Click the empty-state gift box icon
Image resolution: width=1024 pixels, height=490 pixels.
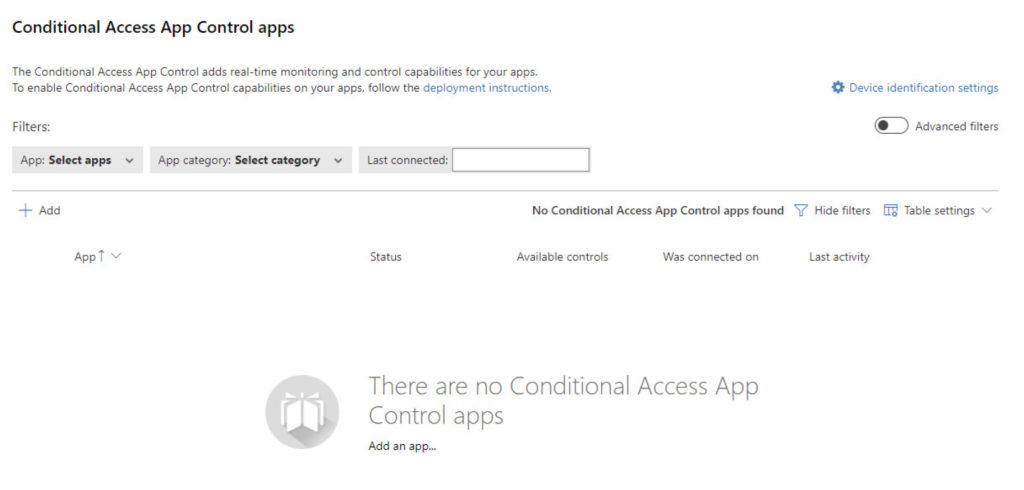[302, 412]
